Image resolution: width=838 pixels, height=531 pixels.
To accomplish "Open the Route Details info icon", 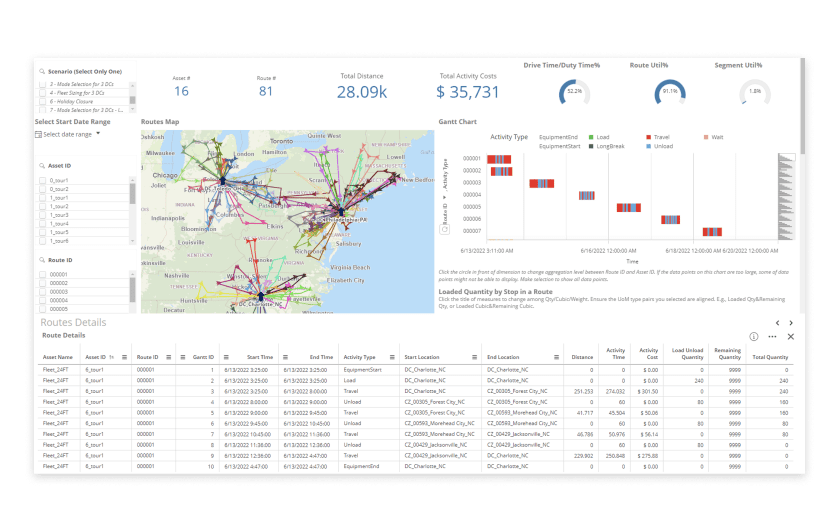I will (754, 337).
